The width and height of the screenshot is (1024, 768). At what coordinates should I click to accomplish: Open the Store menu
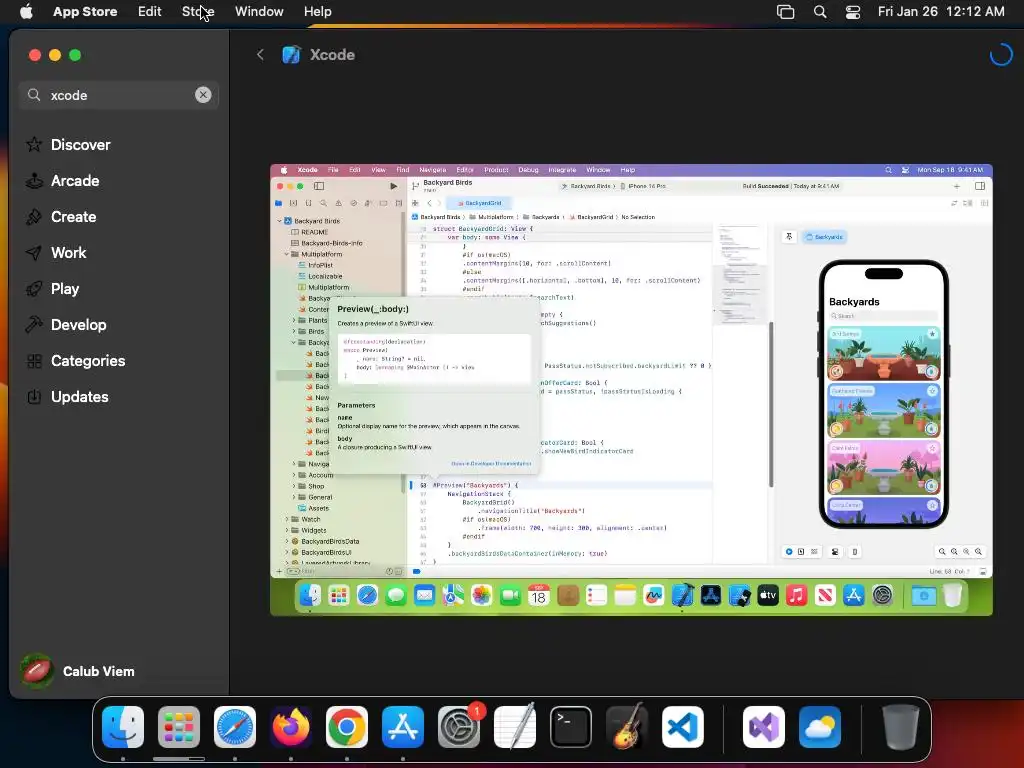coord(198,11)
